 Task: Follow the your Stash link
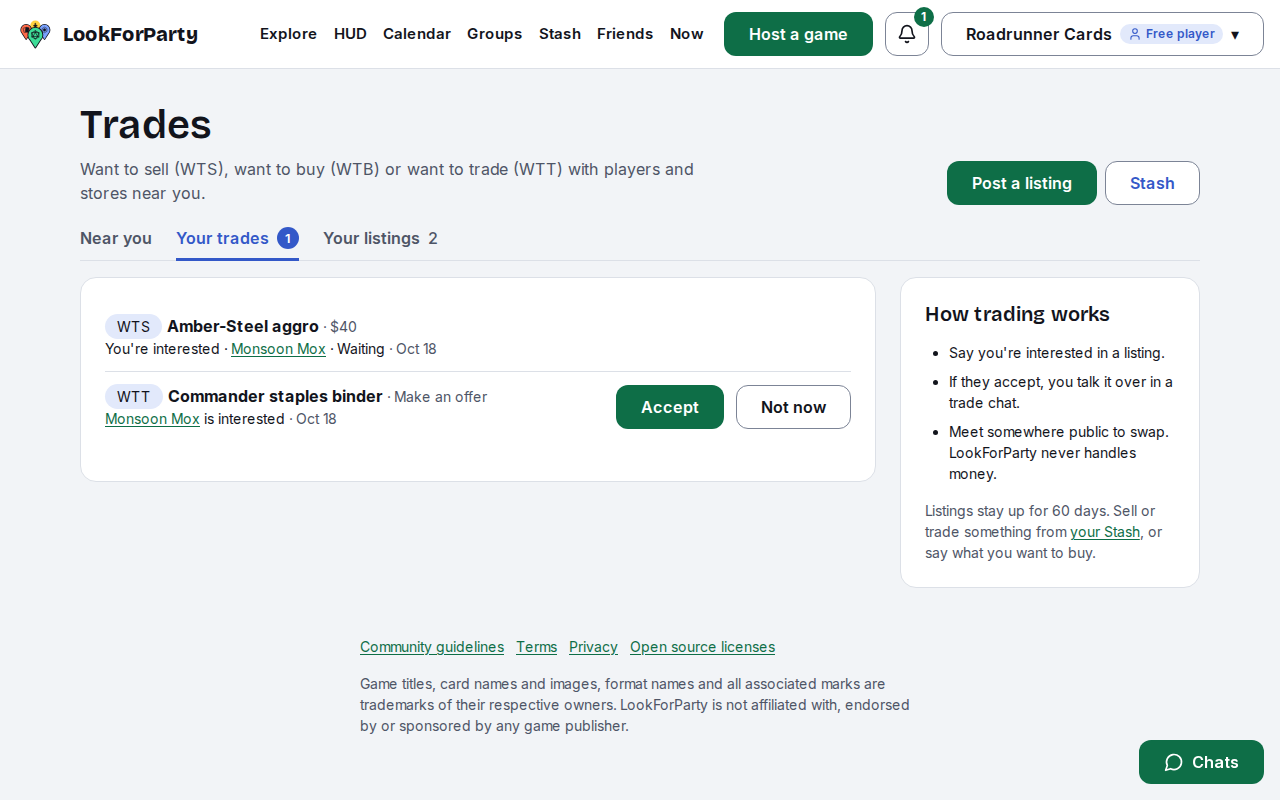coord(1105,532)
